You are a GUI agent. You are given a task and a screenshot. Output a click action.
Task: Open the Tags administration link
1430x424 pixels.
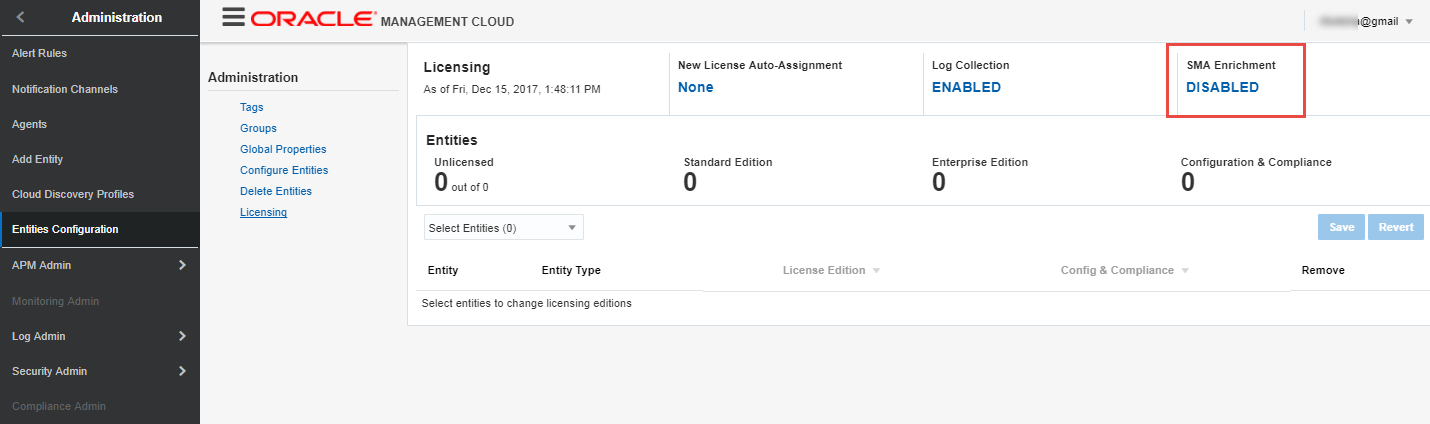252,107
